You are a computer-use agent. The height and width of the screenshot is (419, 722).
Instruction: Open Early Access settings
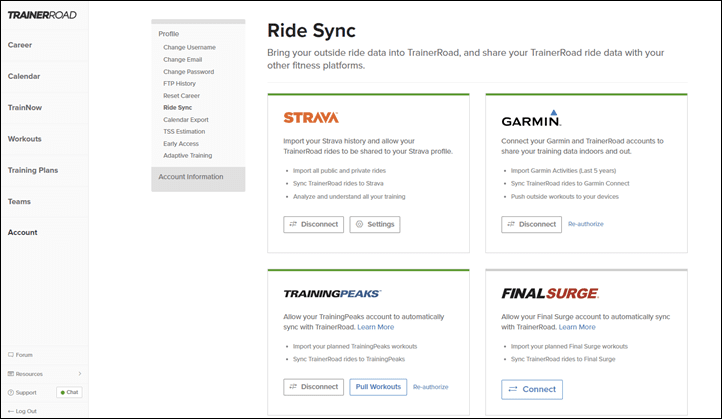(x=180, y=144)
